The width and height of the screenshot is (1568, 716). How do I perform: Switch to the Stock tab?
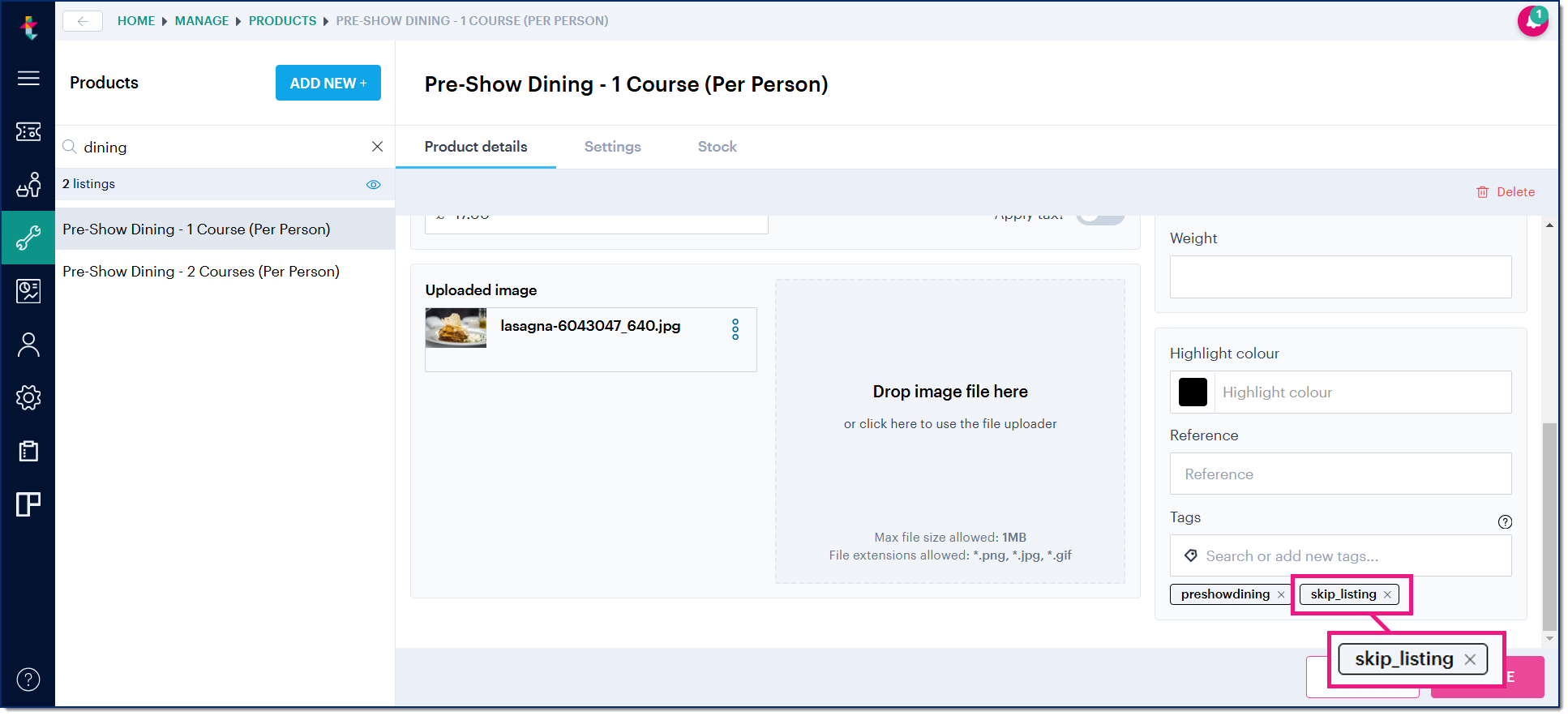coord(718,147)
